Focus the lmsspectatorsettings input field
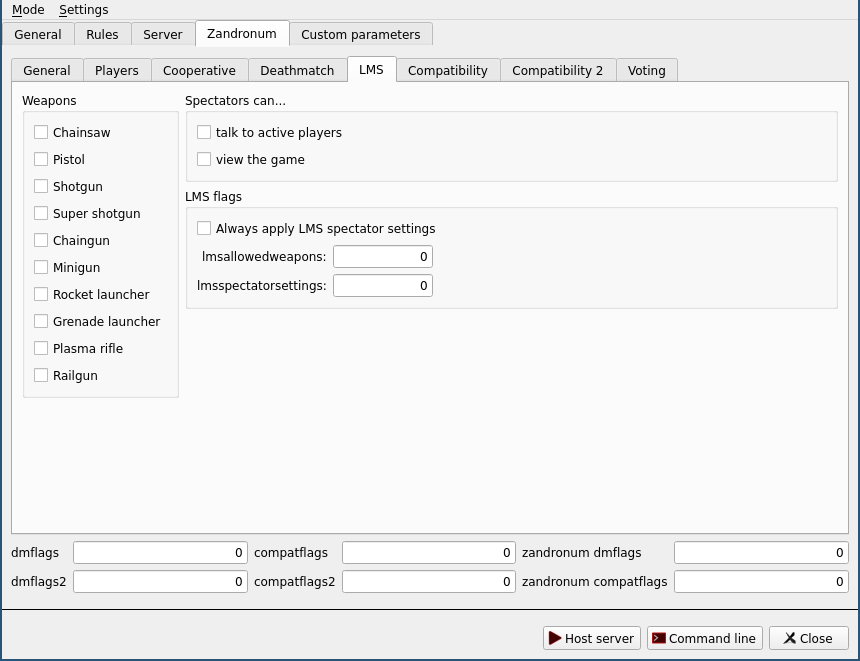This screenshot has width=860, height=661. [382, 286]
